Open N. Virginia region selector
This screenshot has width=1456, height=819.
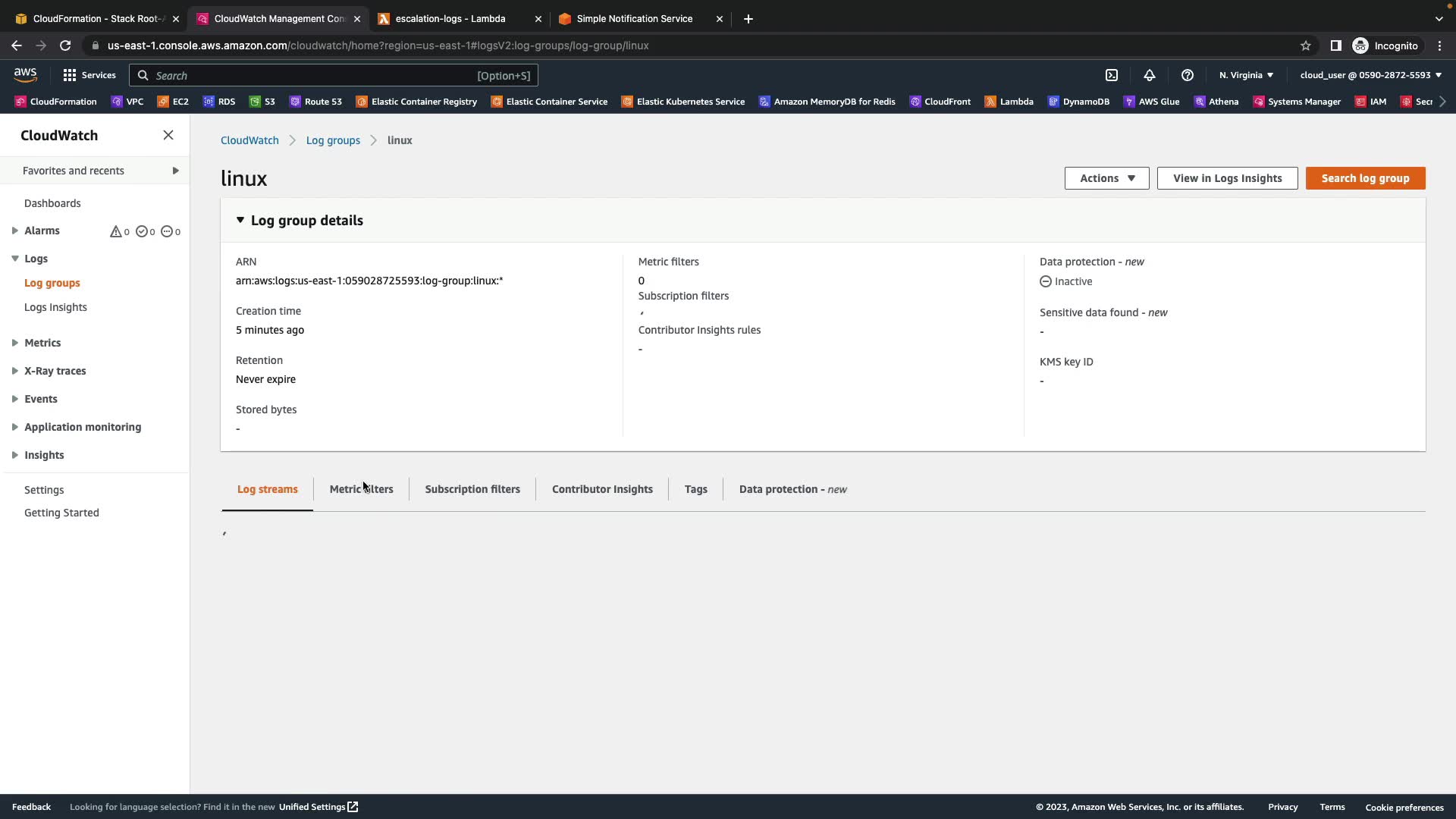1246,75
